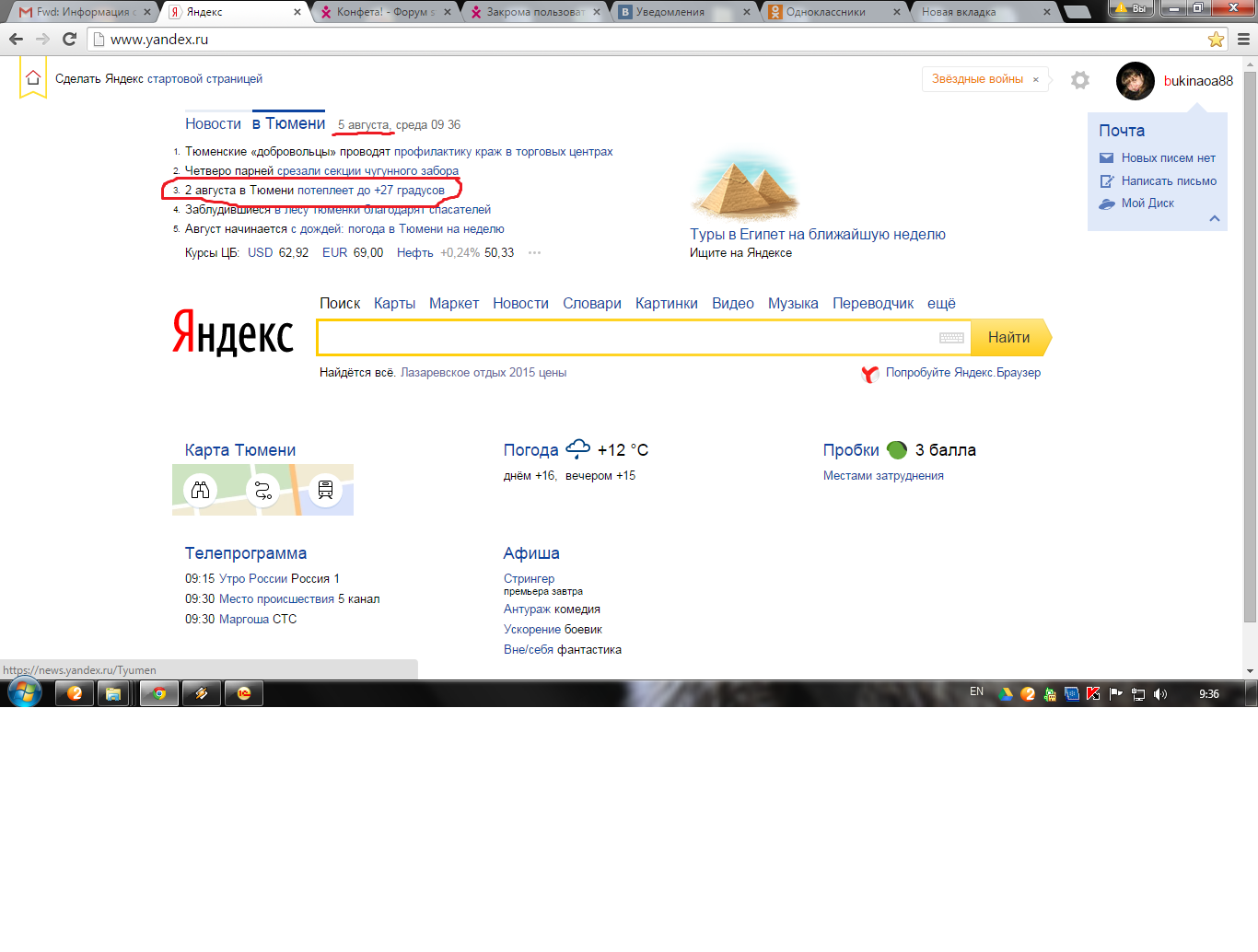
Task: Open the binoculars panorama icon on map
Action: 201,490
